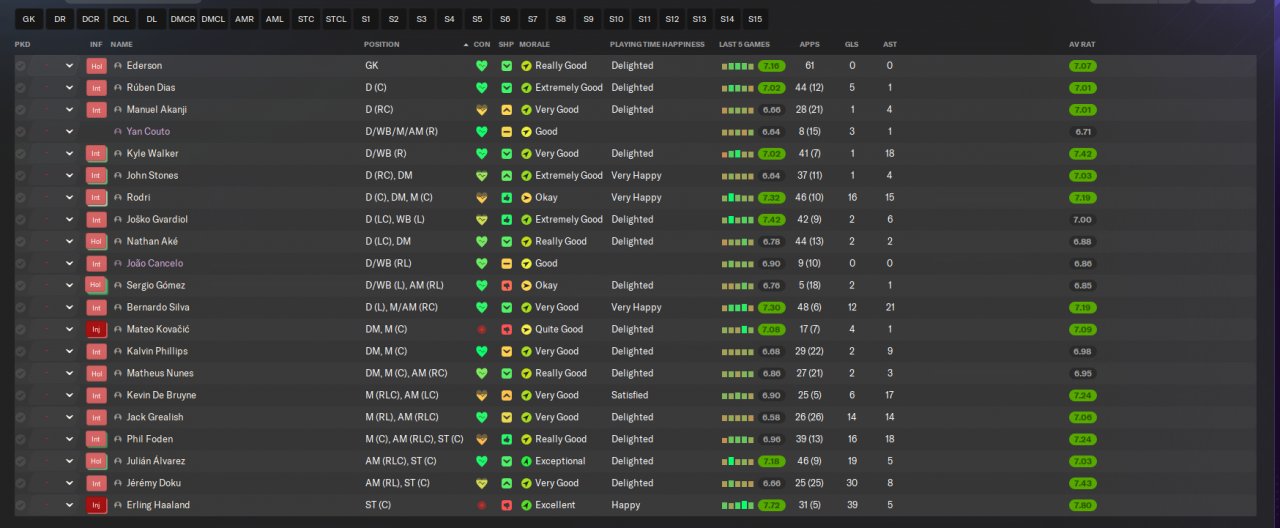Sort by the Last 5 Games header
The height and width of the screenshot is (528, 1280).
744,45
